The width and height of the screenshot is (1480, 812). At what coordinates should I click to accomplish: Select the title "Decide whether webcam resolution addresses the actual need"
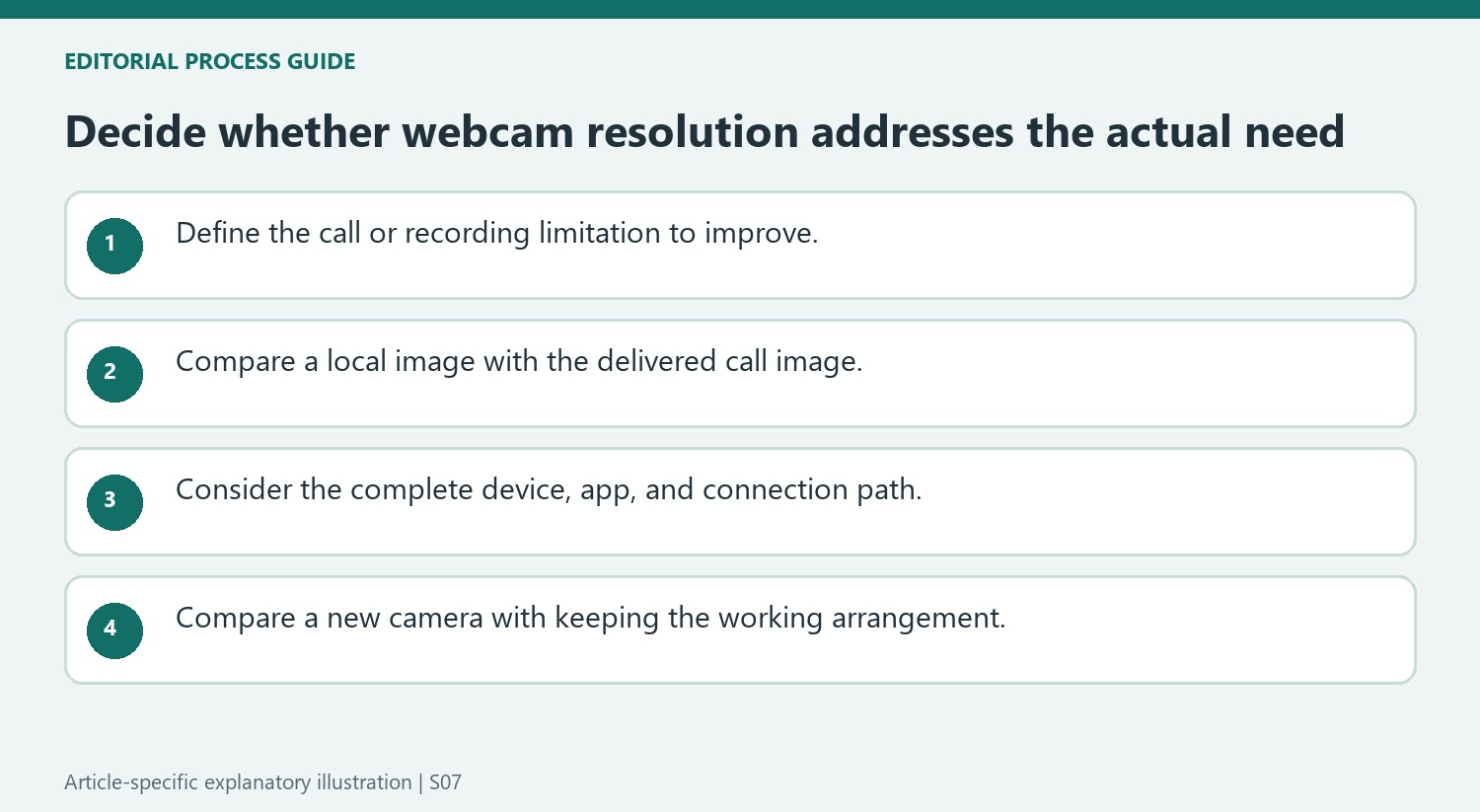coord(704,132)
